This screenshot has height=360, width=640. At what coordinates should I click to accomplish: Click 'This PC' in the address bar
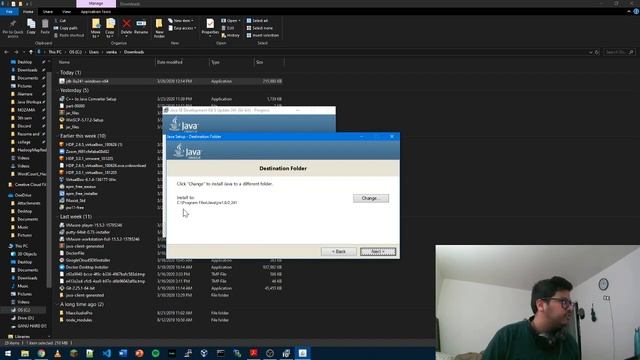tap(55, 52)
